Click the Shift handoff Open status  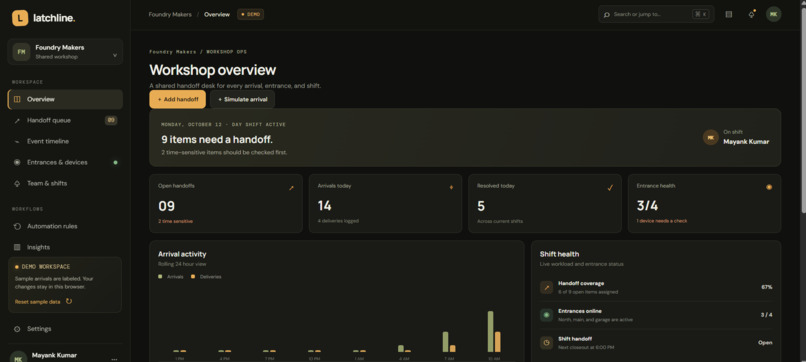(765, 342)
